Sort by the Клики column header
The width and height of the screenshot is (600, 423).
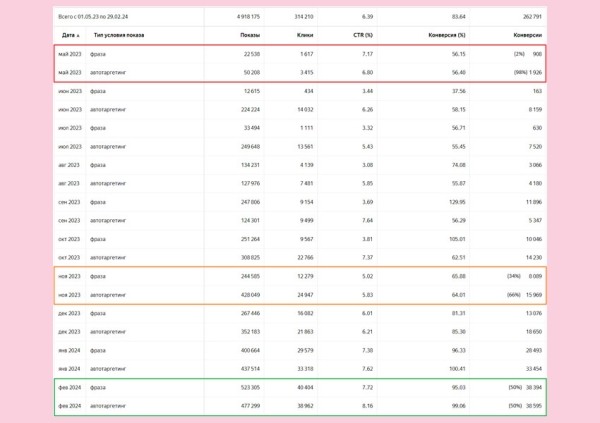305,35
